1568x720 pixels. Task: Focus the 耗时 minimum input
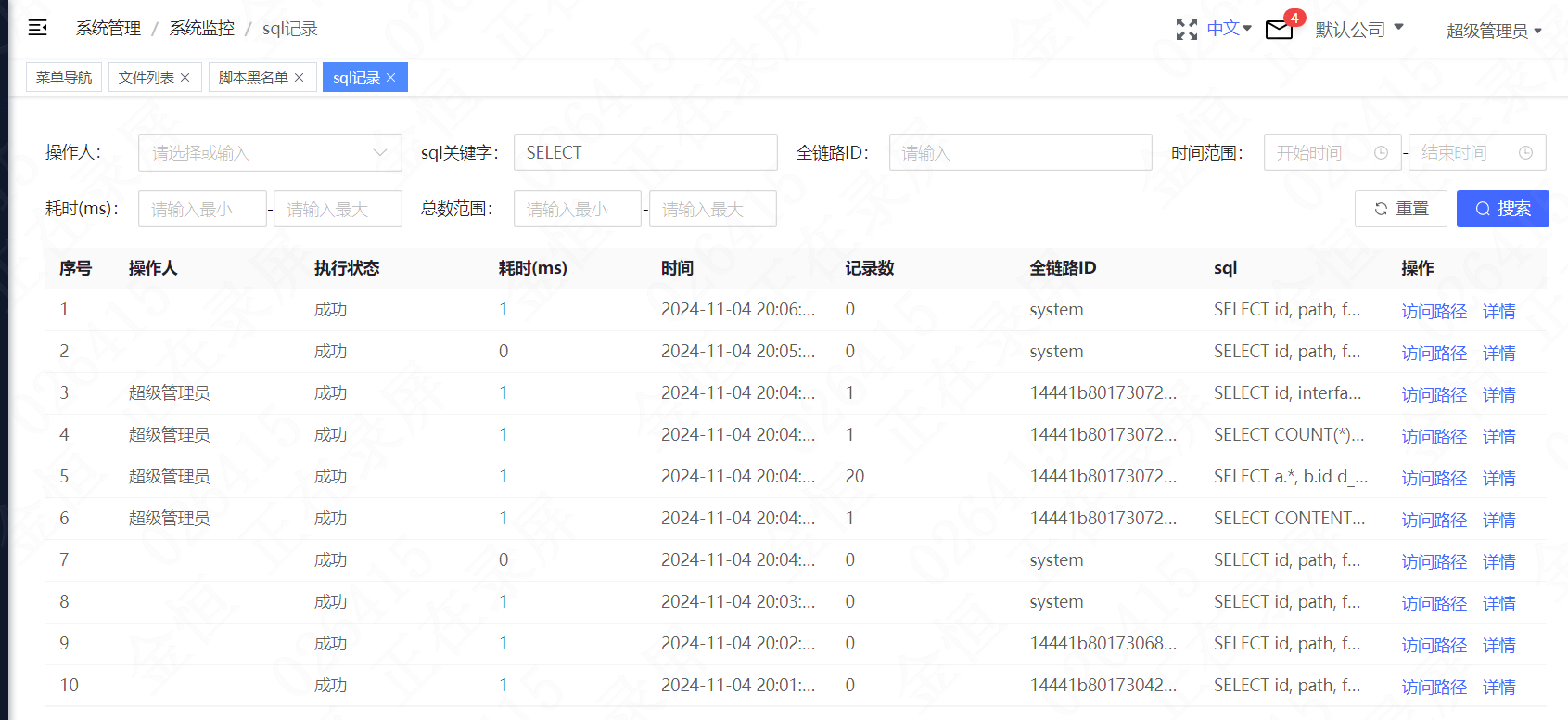click(202, 209)
